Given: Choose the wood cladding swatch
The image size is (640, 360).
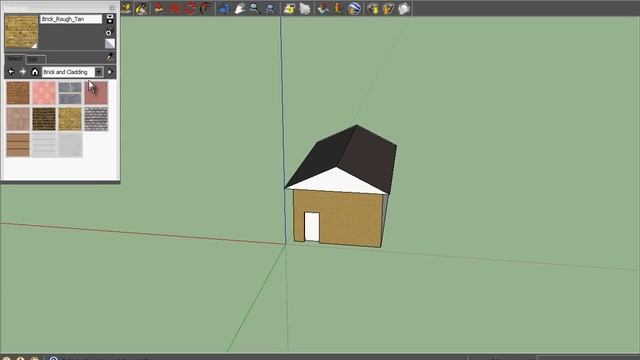Looking at the screenshot, I should point(18,145).
